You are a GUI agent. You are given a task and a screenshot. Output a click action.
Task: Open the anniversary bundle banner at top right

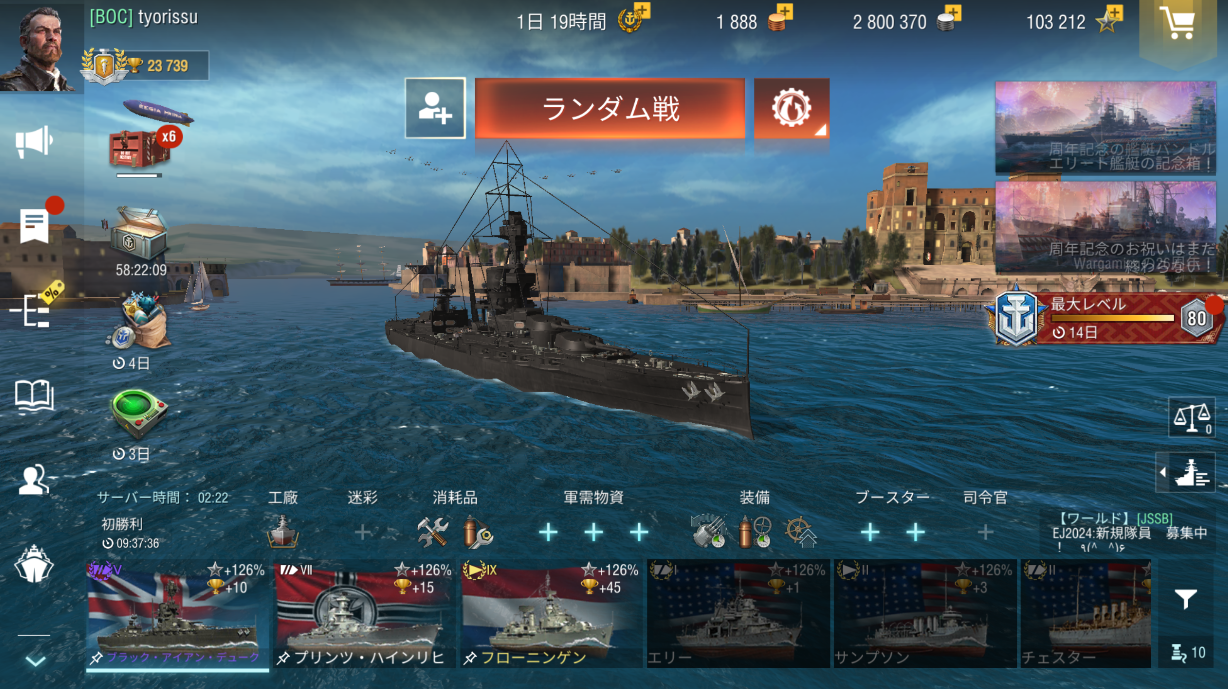click(1105, 127)
